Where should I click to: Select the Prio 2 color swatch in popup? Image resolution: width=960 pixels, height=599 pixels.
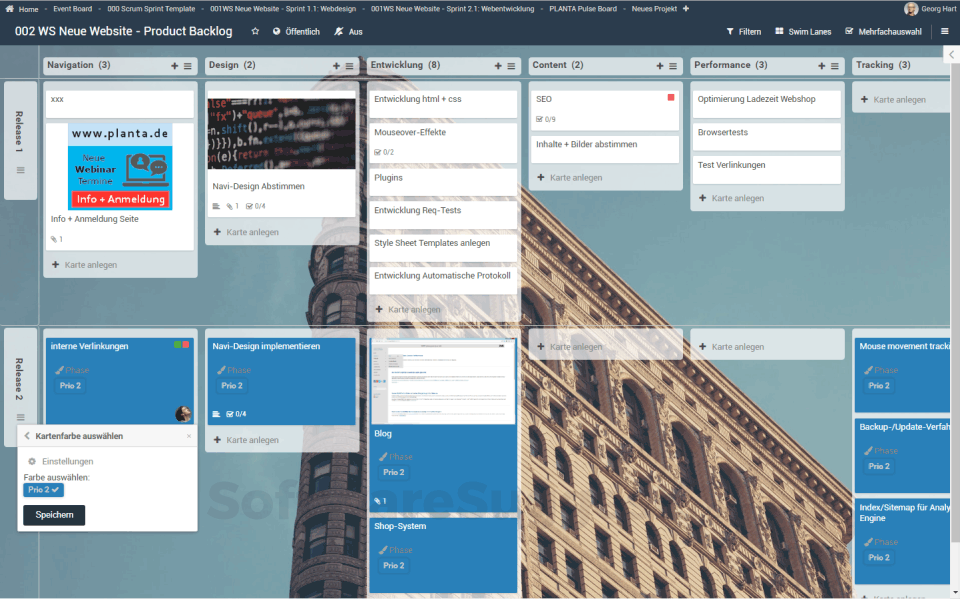(x=43, y=490)
